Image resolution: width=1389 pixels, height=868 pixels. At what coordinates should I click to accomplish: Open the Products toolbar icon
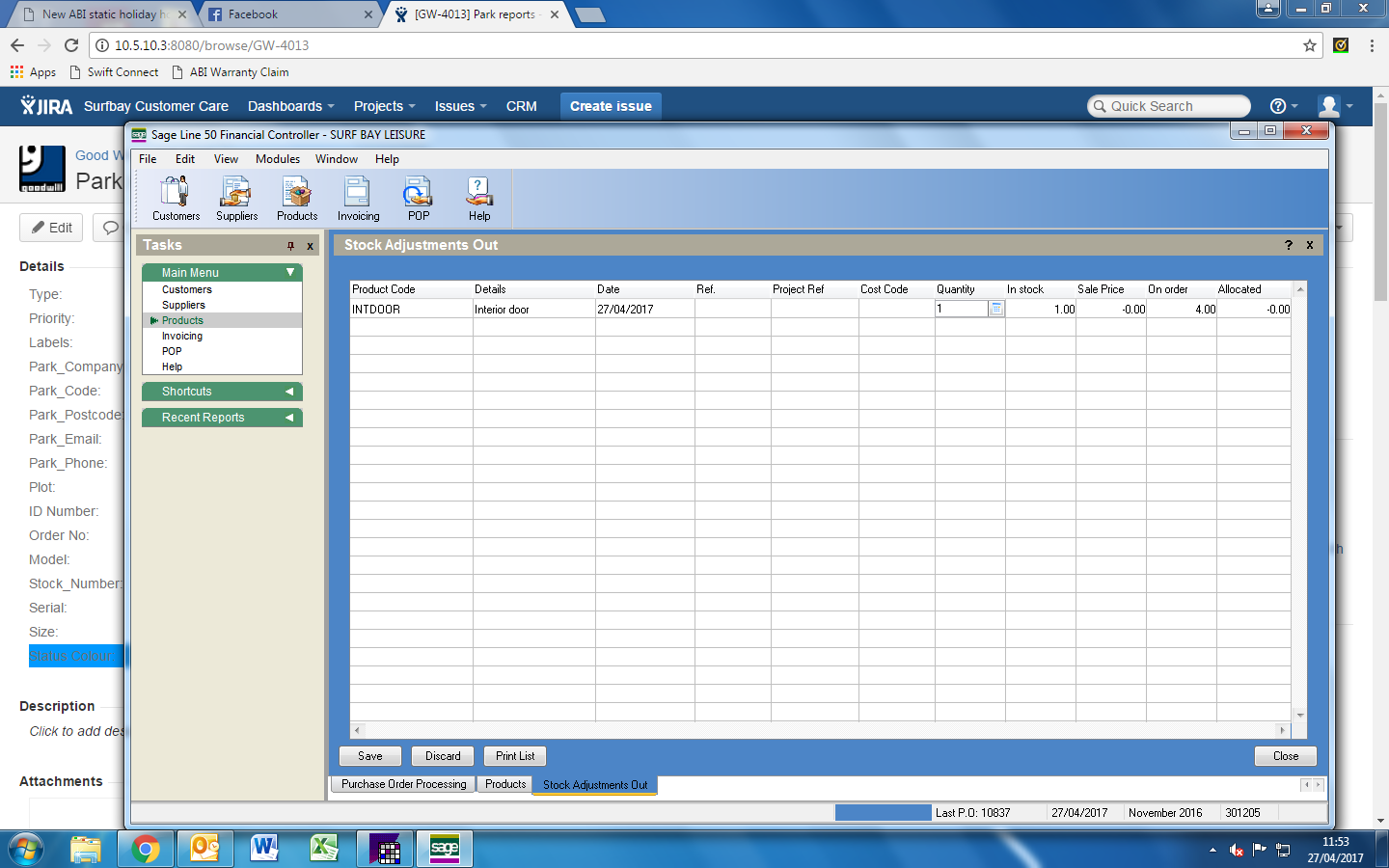click(x=297, y=198)
